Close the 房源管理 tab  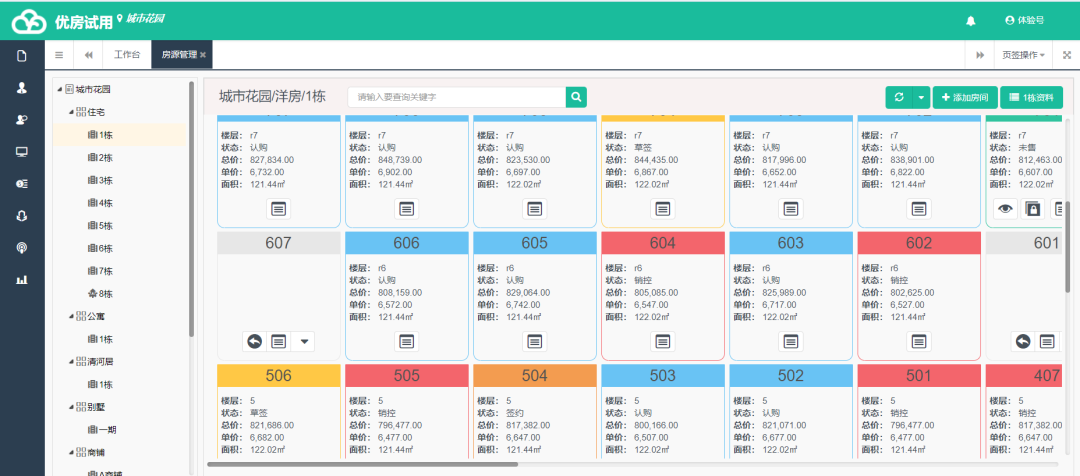point(203,55)
